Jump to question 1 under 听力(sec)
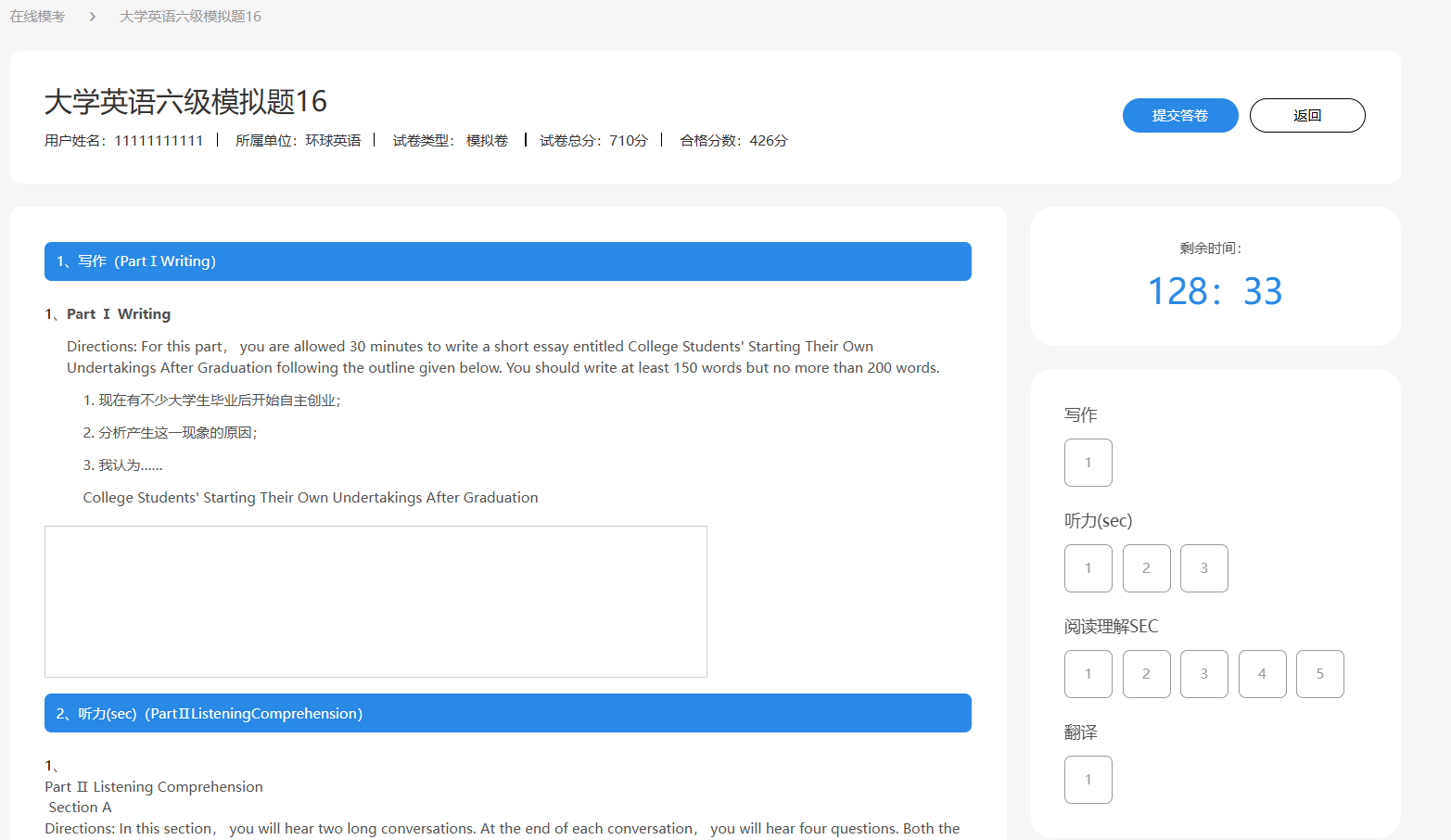Screen dimensions: 1451x840 tap(1088, 568)
